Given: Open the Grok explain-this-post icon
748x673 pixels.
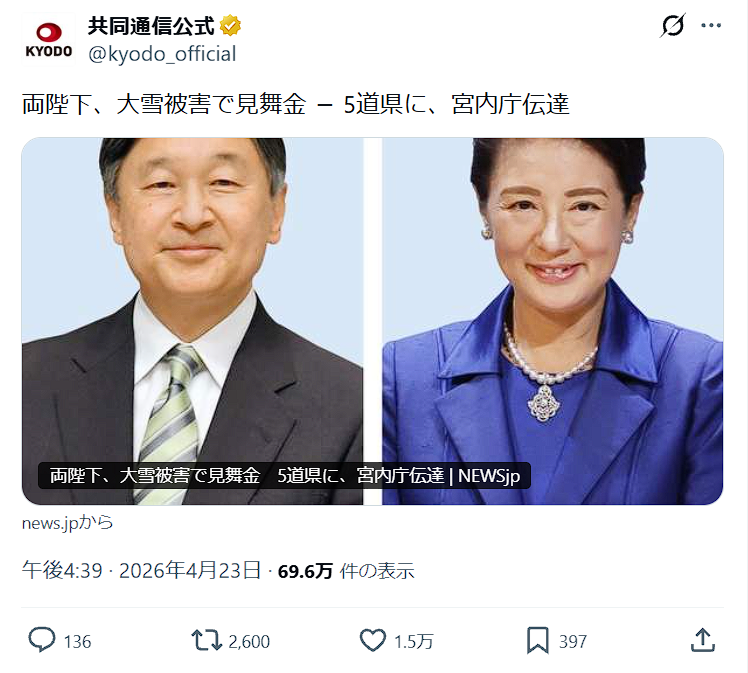Looking at the screenshot, I should (672, 25).
